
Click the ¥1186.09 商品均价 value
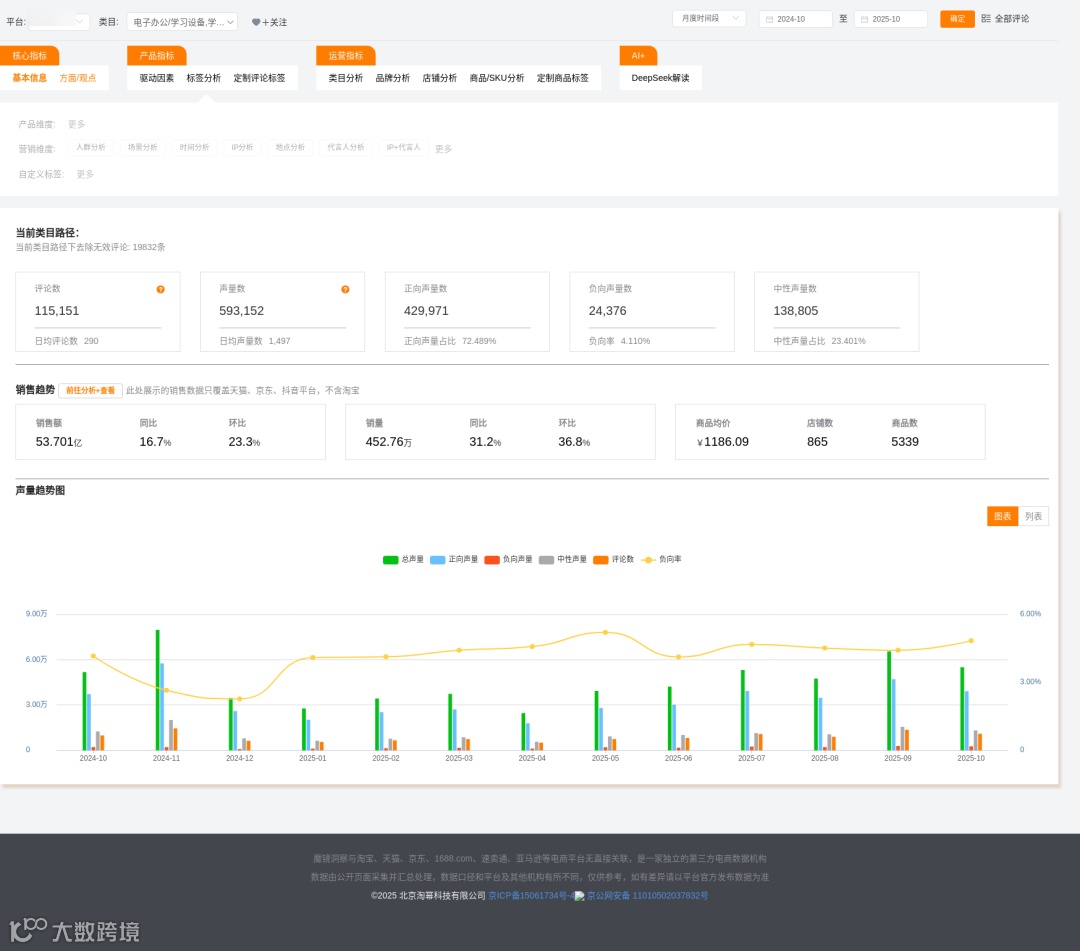pyautogui.click(x=723, y=442)
